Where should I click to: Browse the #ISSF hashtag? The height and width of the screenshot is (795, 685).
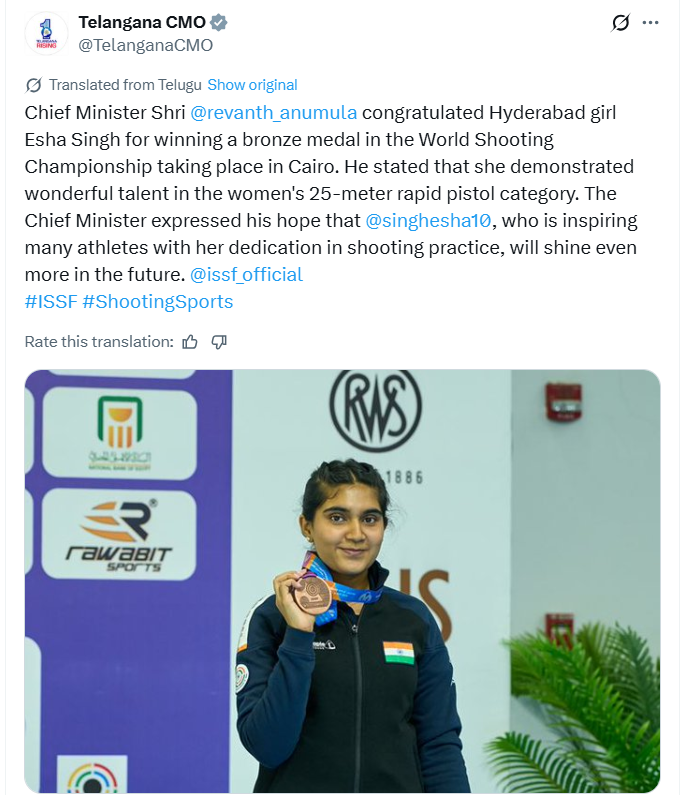(x=50, y=301)
